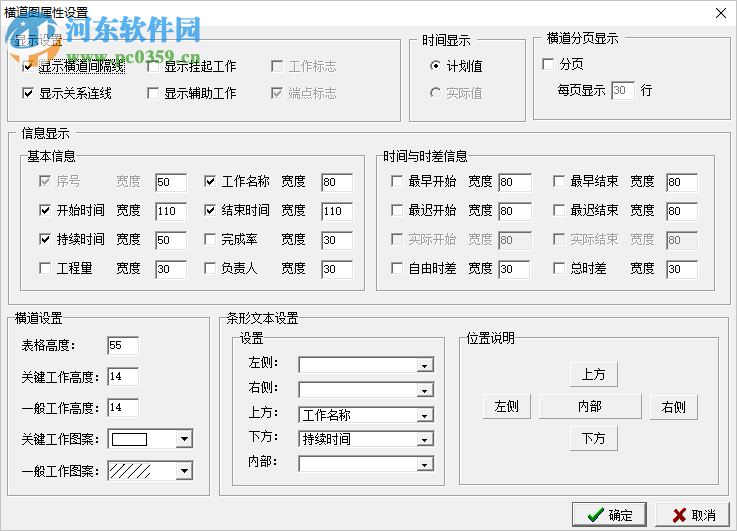Screen dimensions: 737x531
Task: Click the 下方 position button
Action: tap(594, 438)
